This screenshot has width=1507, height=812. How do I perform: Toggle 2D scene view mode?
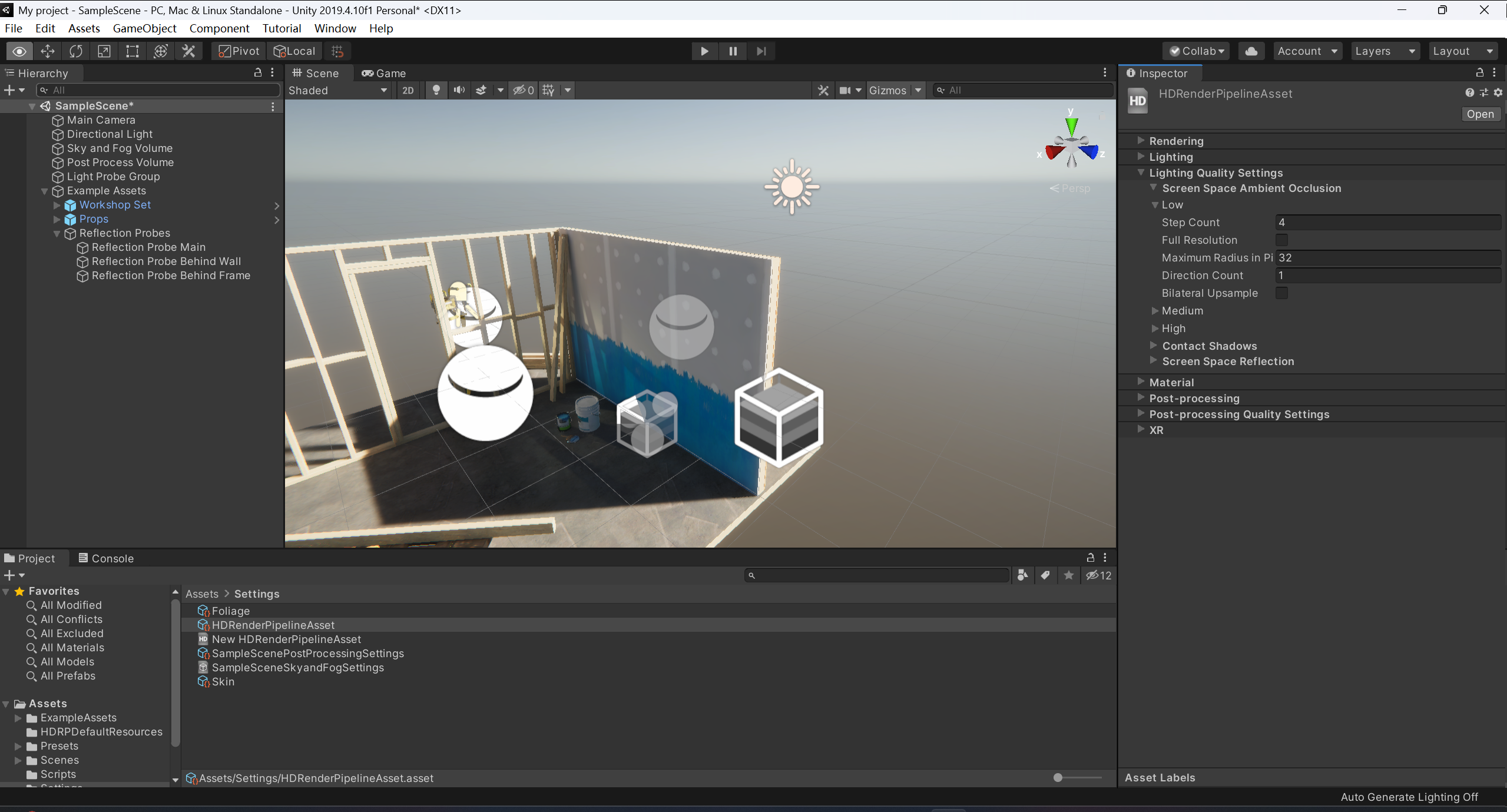tap(408, 90)
